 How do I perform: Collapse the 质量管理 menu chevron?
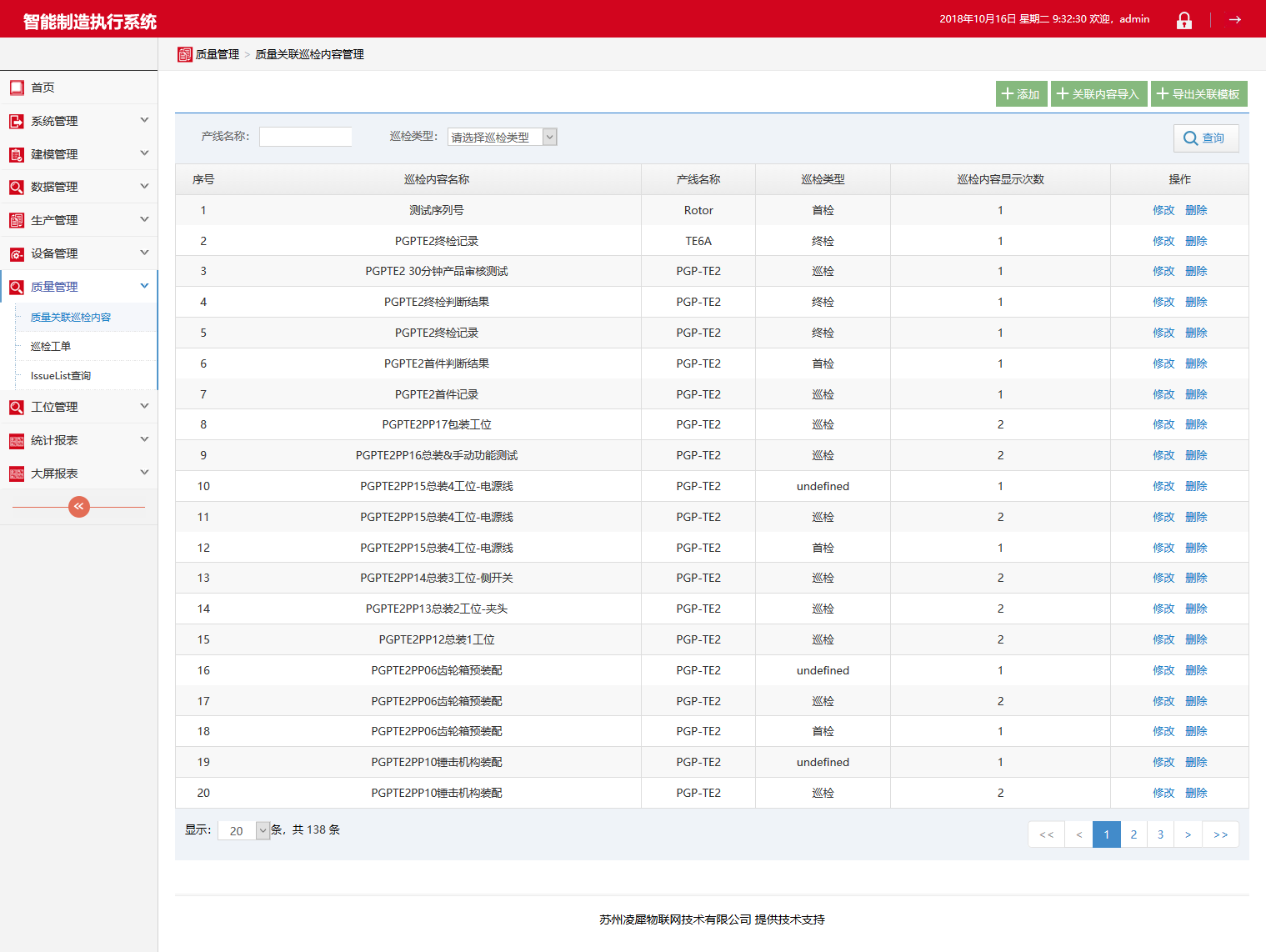[x=144, y=286]
